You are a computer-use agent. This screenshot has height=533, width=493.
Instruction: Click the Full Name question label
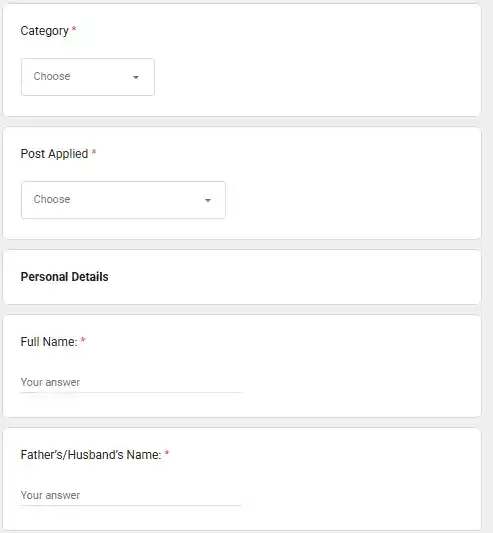click(x=49, y=342)
